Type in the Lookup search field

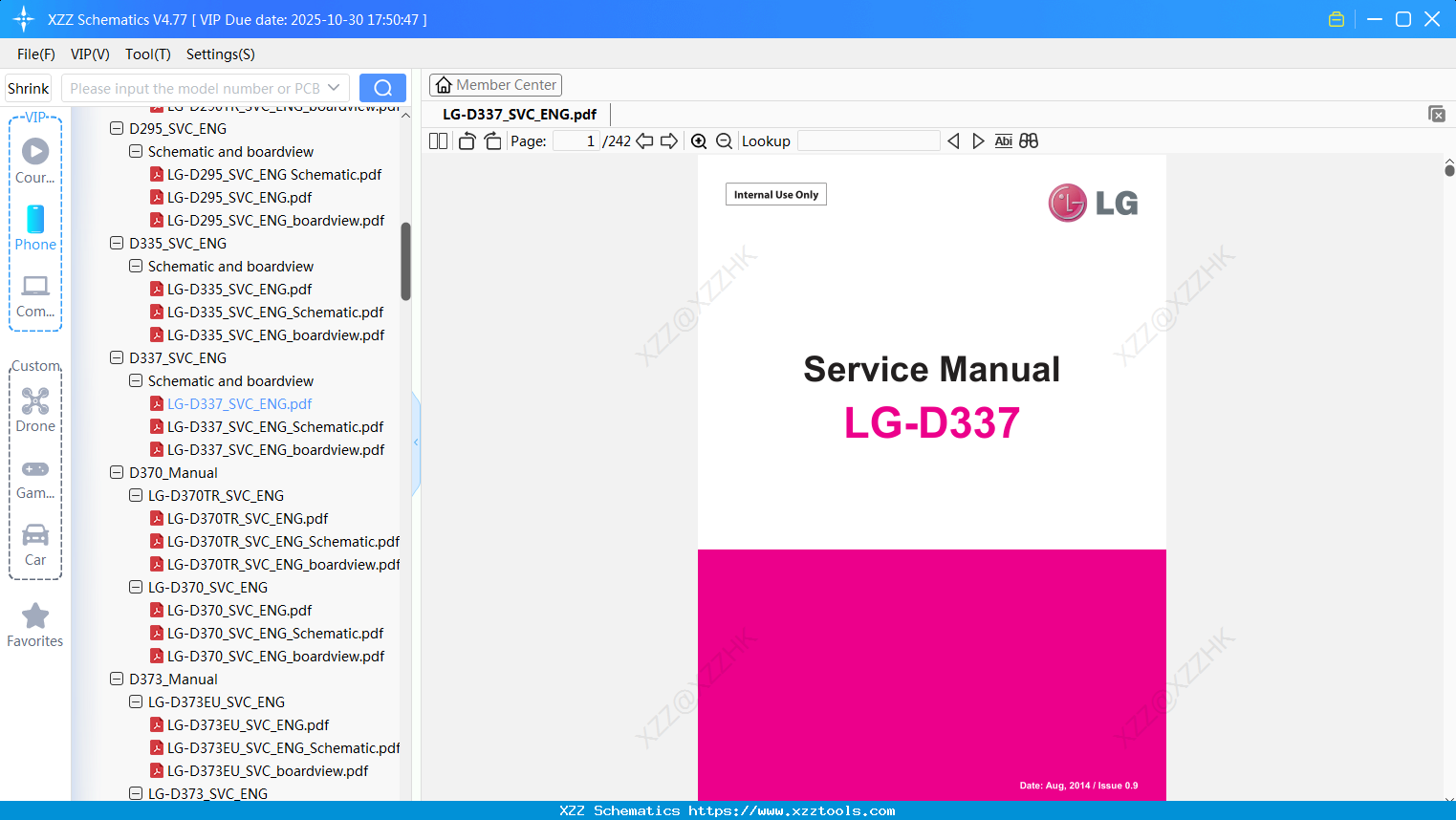(x=868, y=140)
